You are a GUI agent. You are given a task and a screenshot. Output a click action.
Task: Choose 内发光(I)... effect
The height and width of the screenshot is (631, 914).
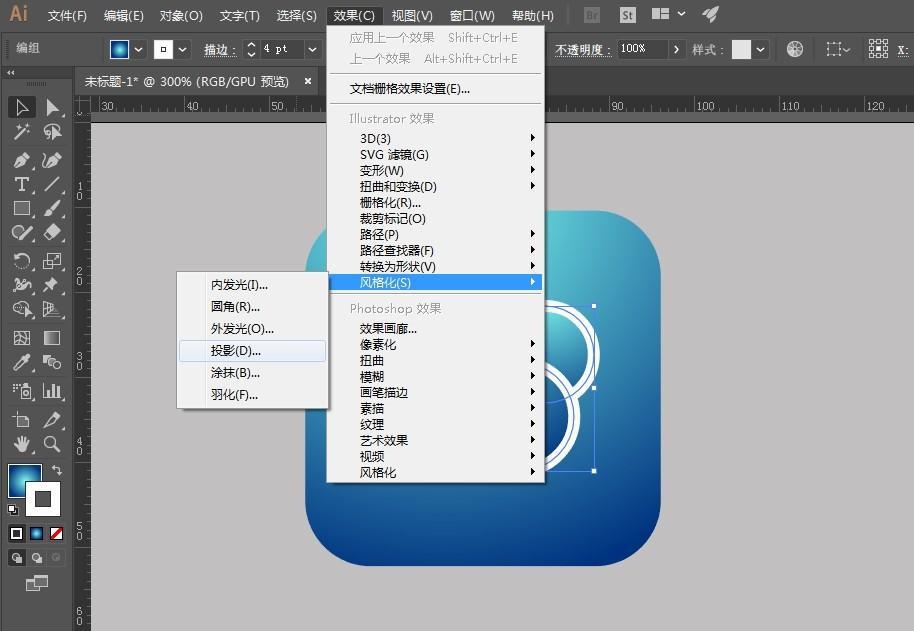click(252, 285)
